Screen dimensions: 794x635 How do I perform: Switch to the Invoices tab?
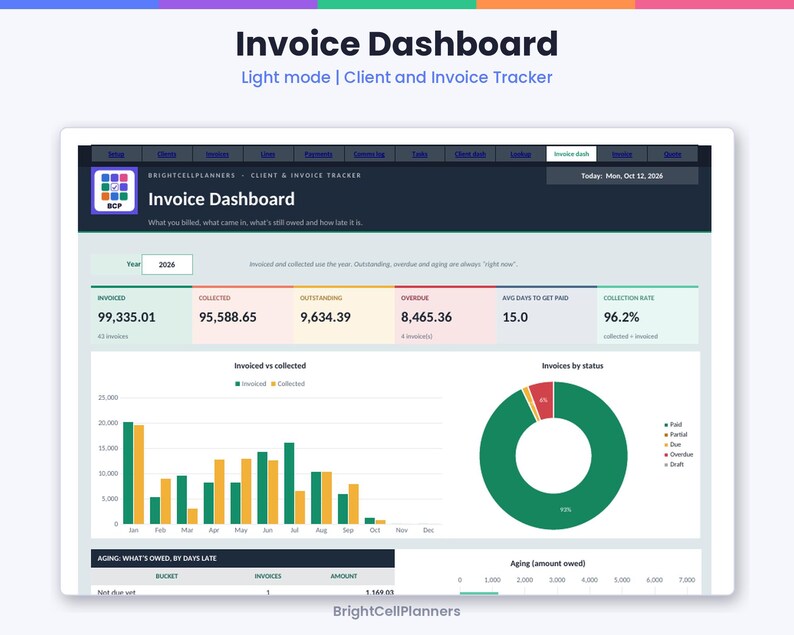pyautogui.click(x=217, y=154)
